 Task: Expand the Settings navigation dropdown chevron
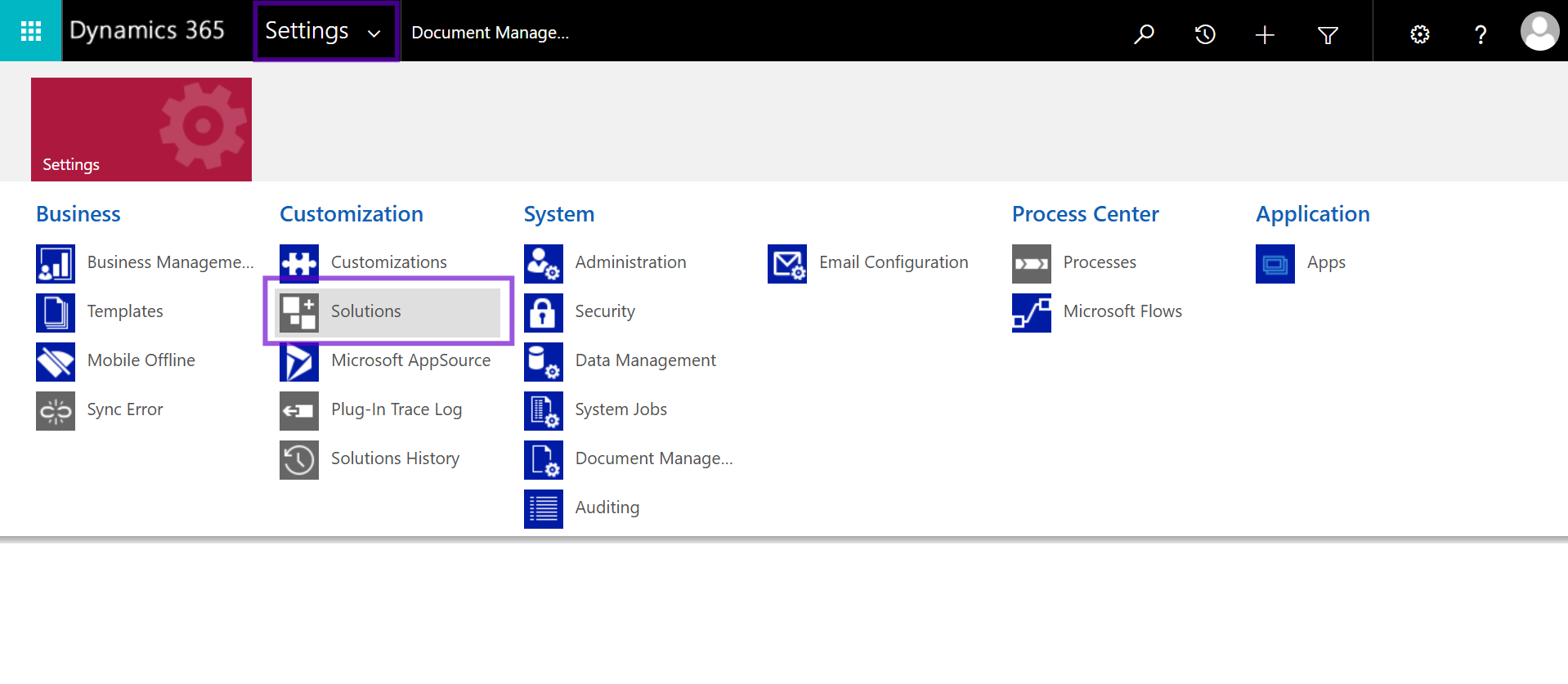tap(374, 34)
